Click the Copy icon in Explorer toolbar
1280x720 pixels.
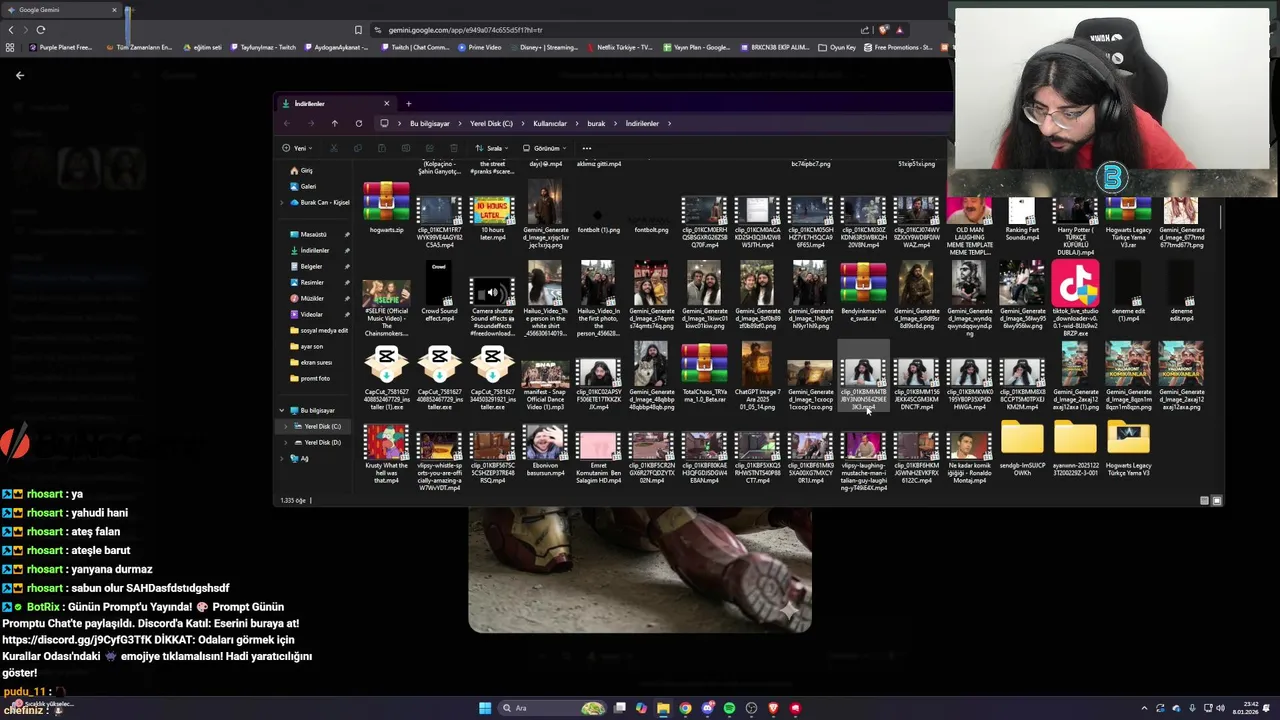pyautogui.click(x=357, y=148)
